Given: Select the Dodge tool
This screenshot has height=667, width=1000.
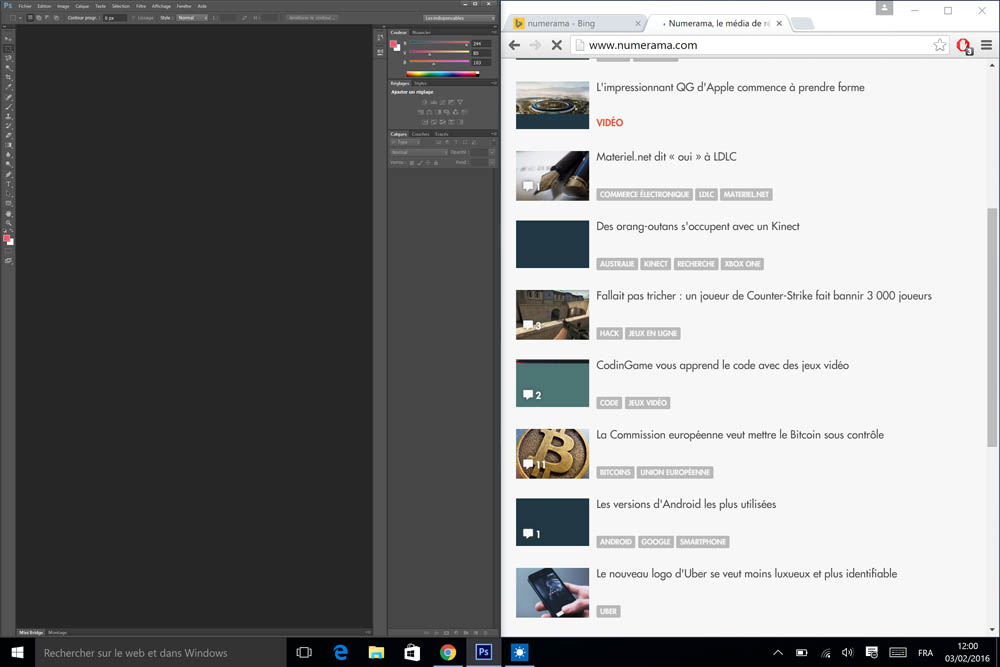Looking at the screenshot, I should 8,165.
